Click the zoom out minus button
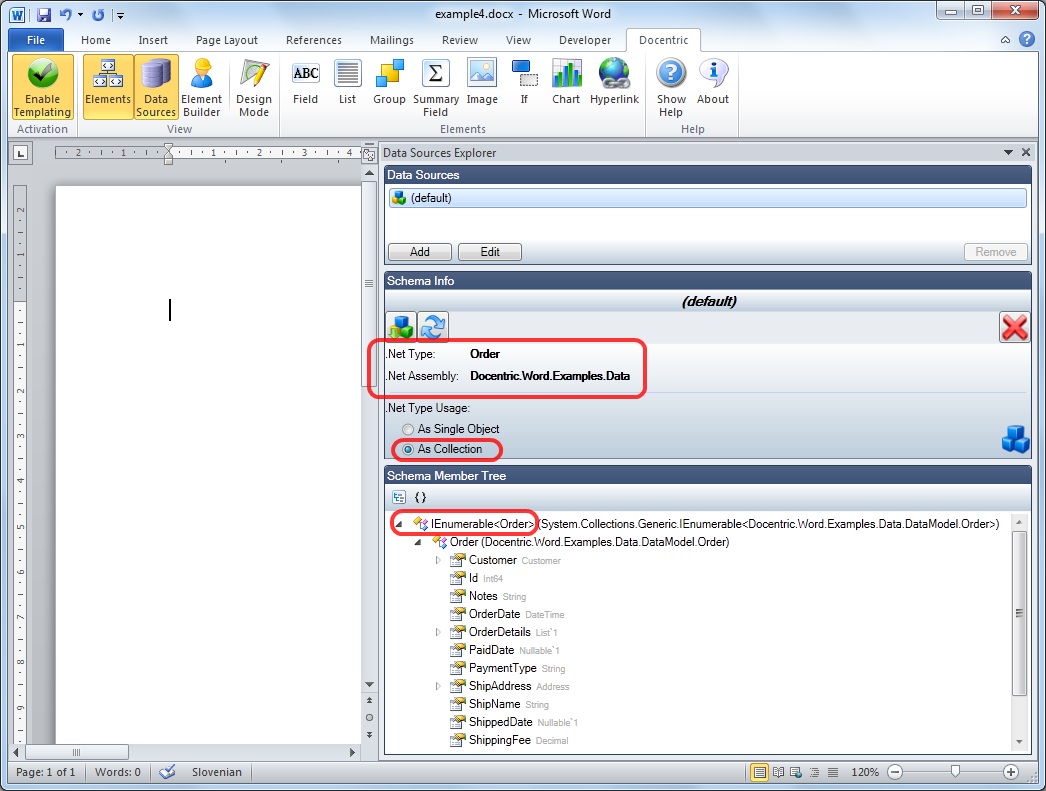This screenshot has height=791, width=1046. (x=895, y=772)
